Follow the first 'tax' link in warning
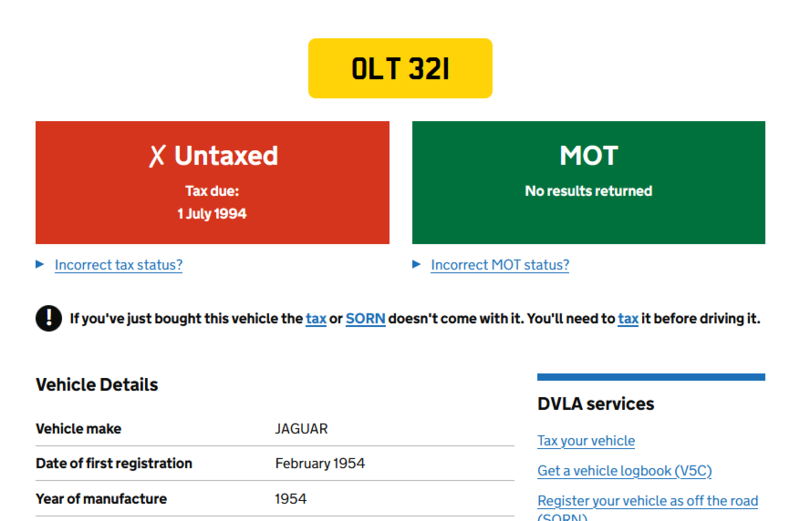This screenshot has width=800, height=521. click(316, 319)
